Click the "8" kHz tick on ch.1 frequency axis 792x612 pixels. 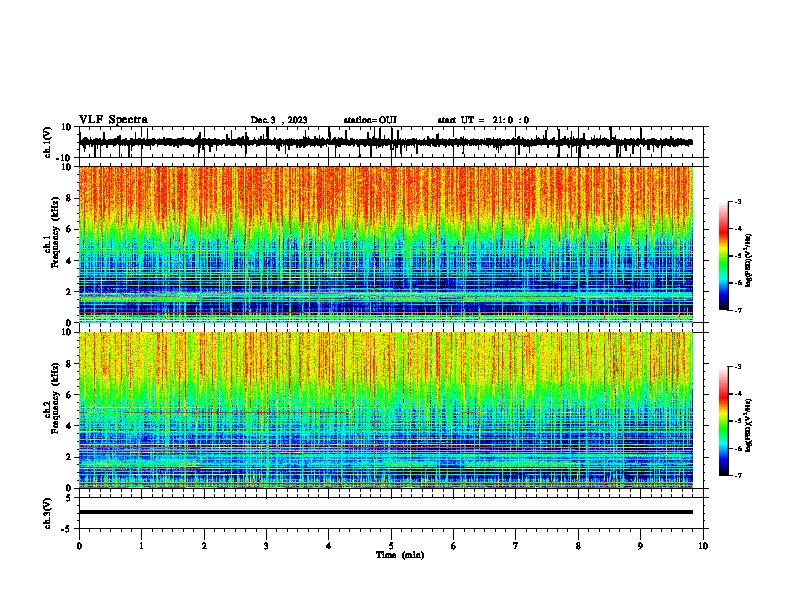click(x=70, y=198)
